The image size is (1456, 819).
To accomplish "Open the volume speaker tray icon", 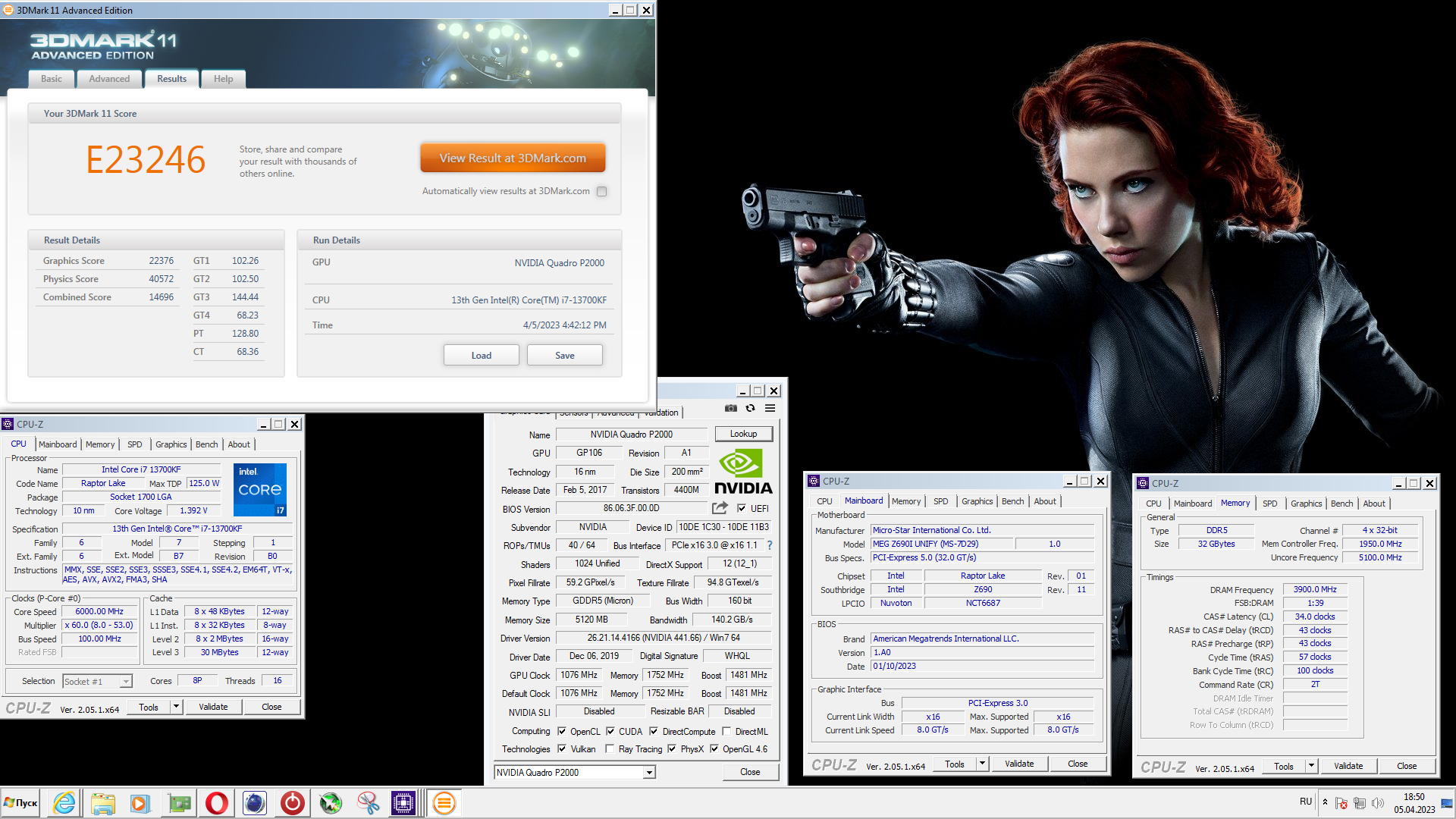I will pyautogui.click(x=1378, y=803).
